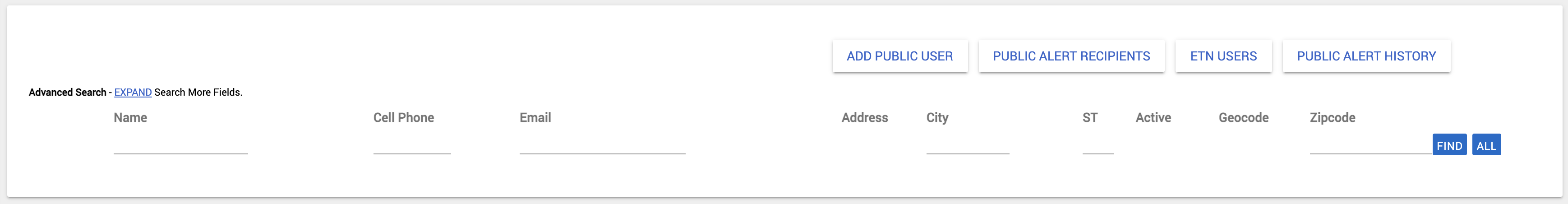Viewport: 1568px width, 204px height.
Task: Focus the ST state input field
Action: coord(1098,145)
